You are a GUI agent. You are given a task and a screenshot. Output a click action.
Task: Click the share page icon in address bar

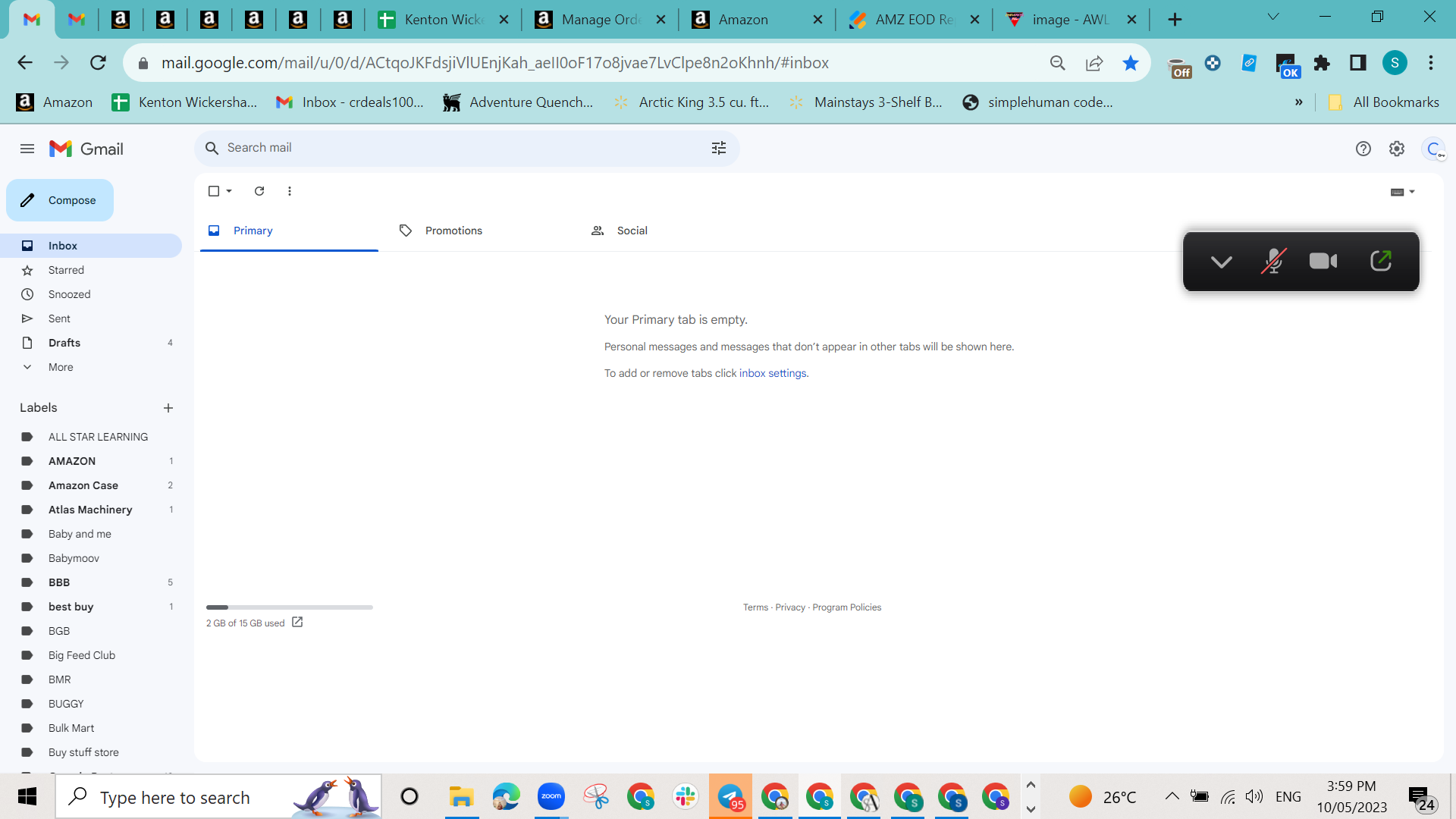(x=1094, y=63)
